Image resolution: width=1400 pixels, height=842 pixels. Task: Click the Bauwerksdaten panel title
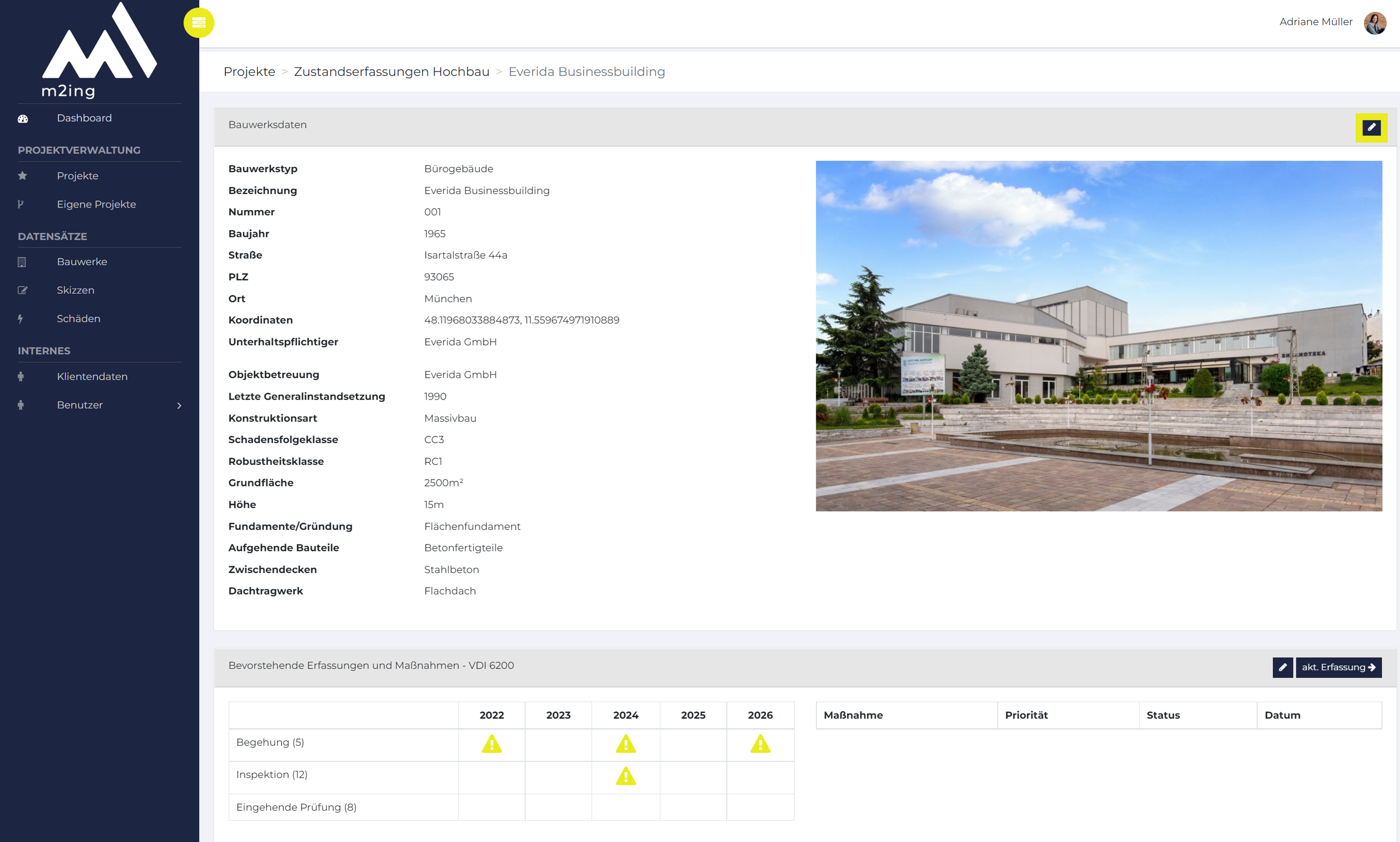click(x=267, y=125)
